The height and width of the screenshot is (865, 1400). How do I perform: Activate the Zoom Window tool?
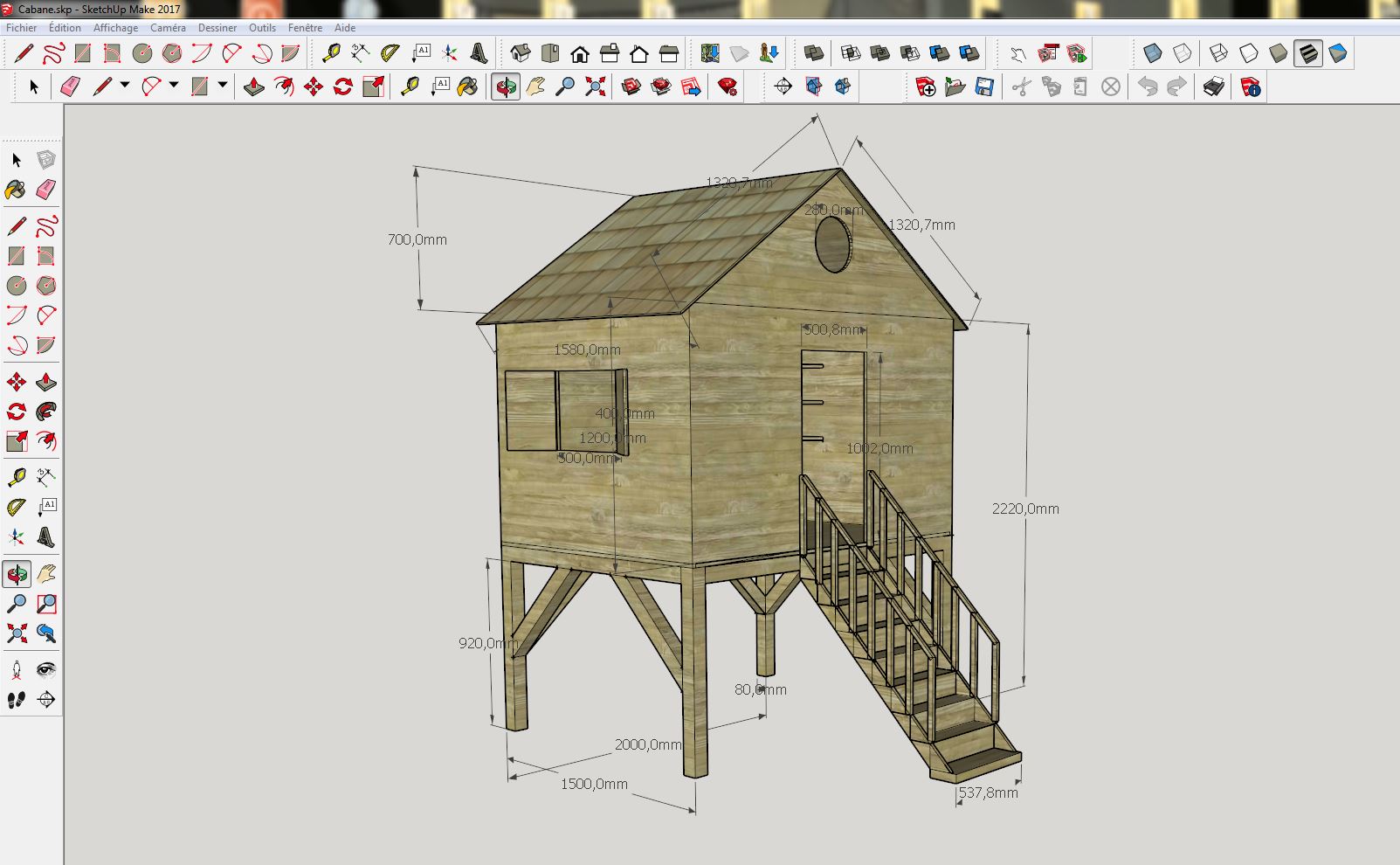click(x=46, y=604)
